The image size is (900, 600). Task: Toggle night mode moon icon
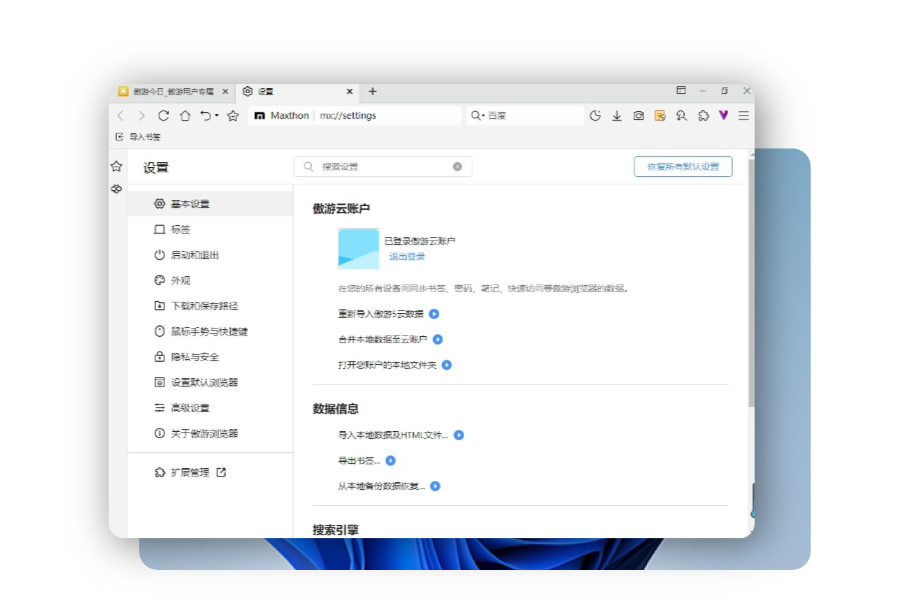tap(595, 115)
